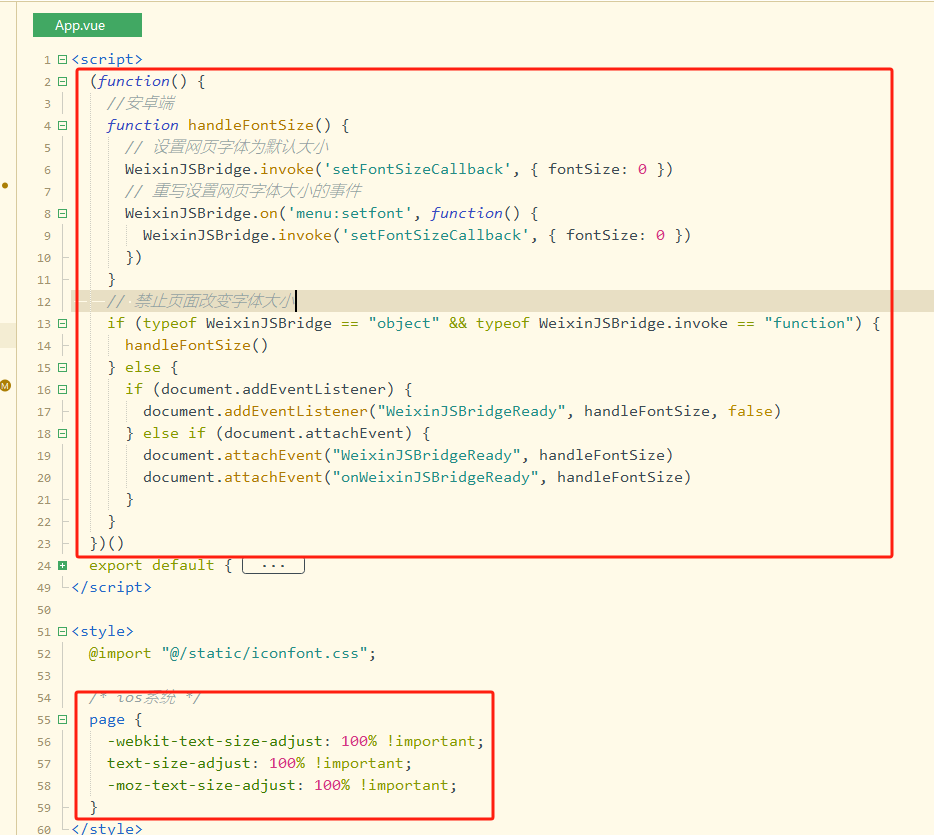Screen dimensions: 934x835
Task: Click the 'page' selector on line 55
Action: point(107,720)
